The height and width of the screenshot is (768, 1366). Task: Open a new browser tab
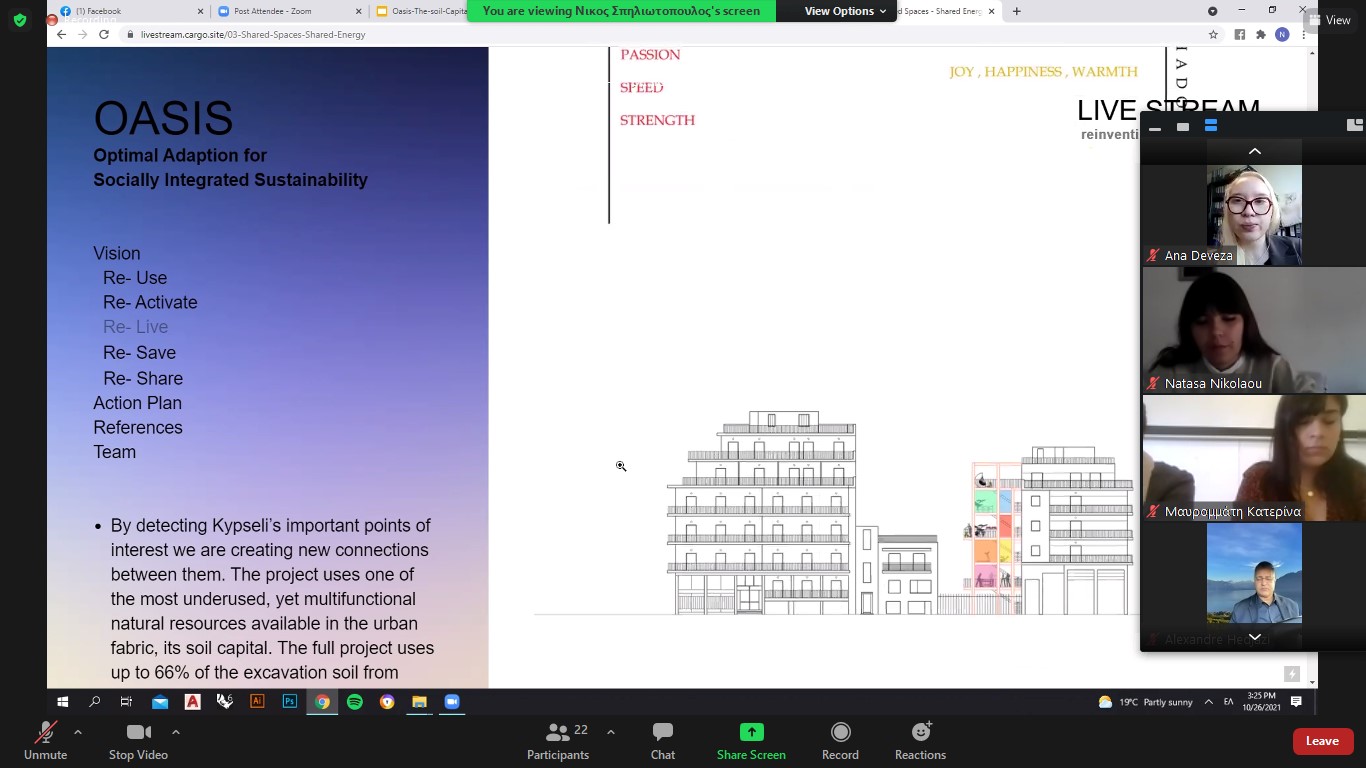[x=1017, y=11]
